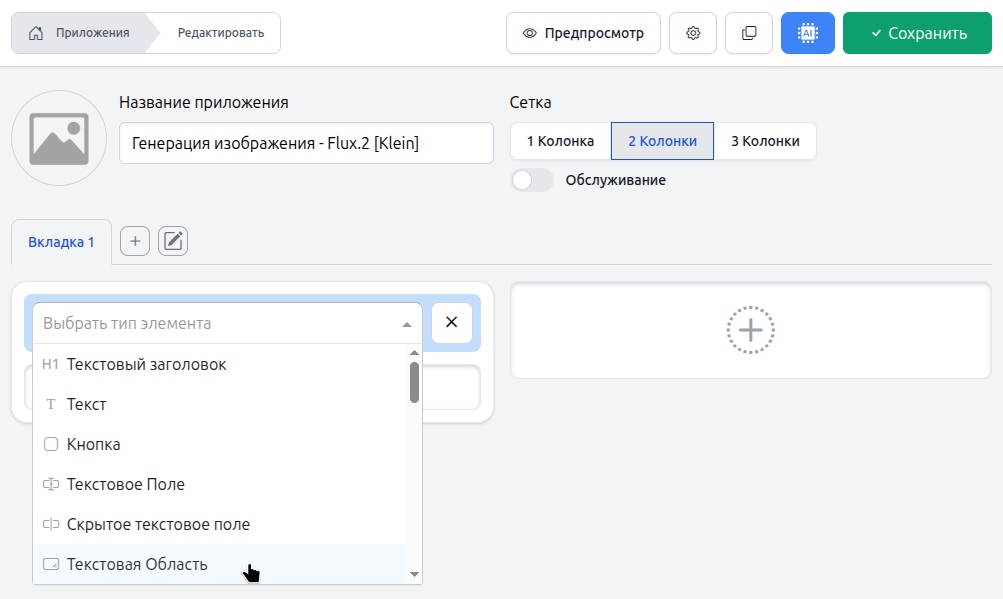The image size is (1003, 599).
Task: Open Выбрать тип элемента combo box
Action: [227, 323]
